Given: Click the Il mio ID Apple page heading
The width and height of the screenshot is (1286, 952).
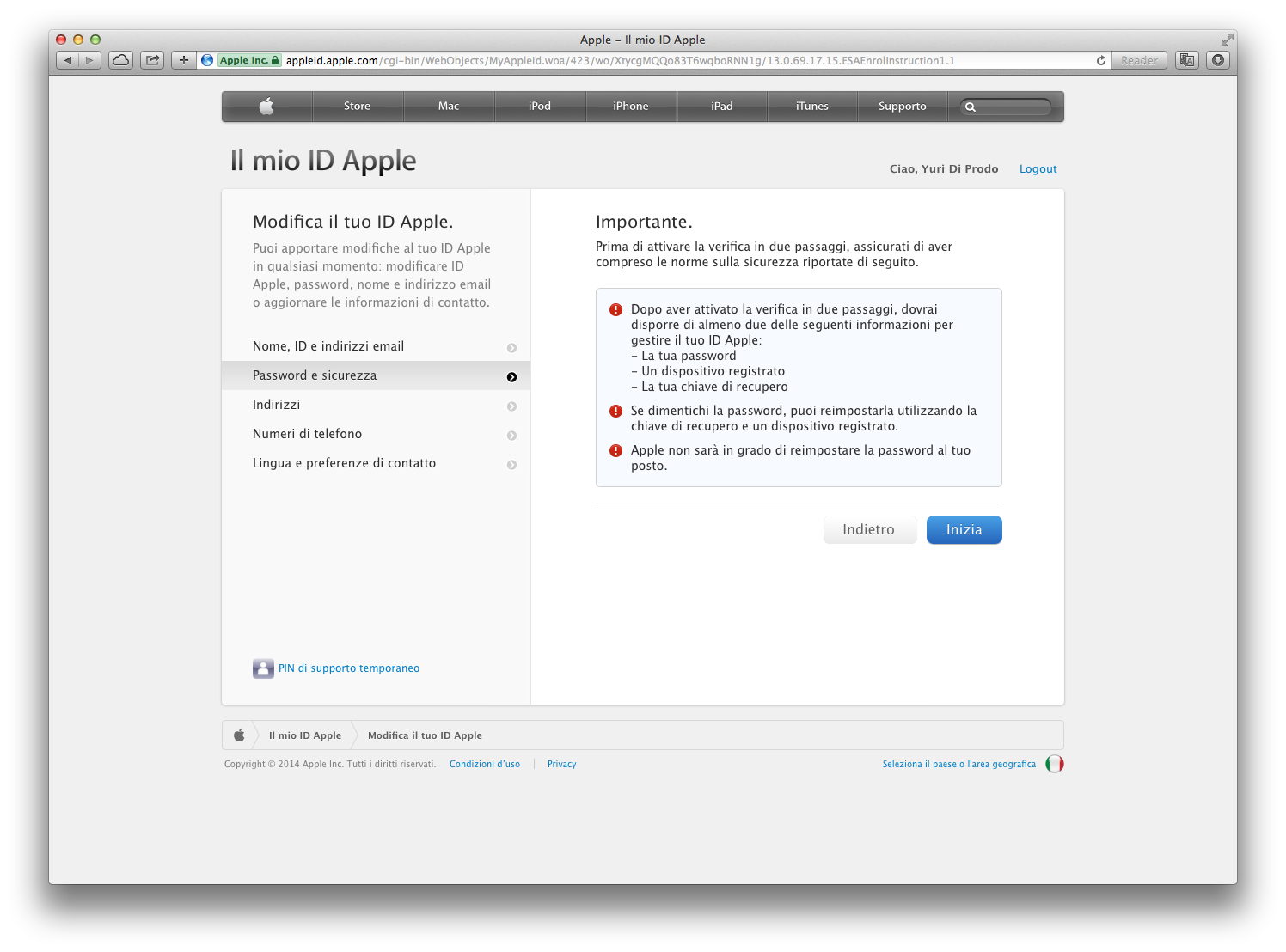Looking at the screenshot, I should (323, 161).
